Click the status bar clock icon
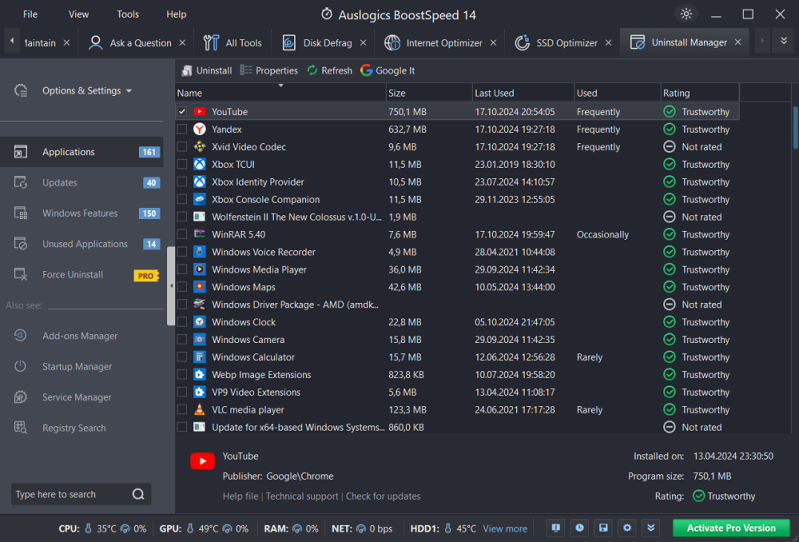Screen dimensions: 799x542 coord(579,528)
